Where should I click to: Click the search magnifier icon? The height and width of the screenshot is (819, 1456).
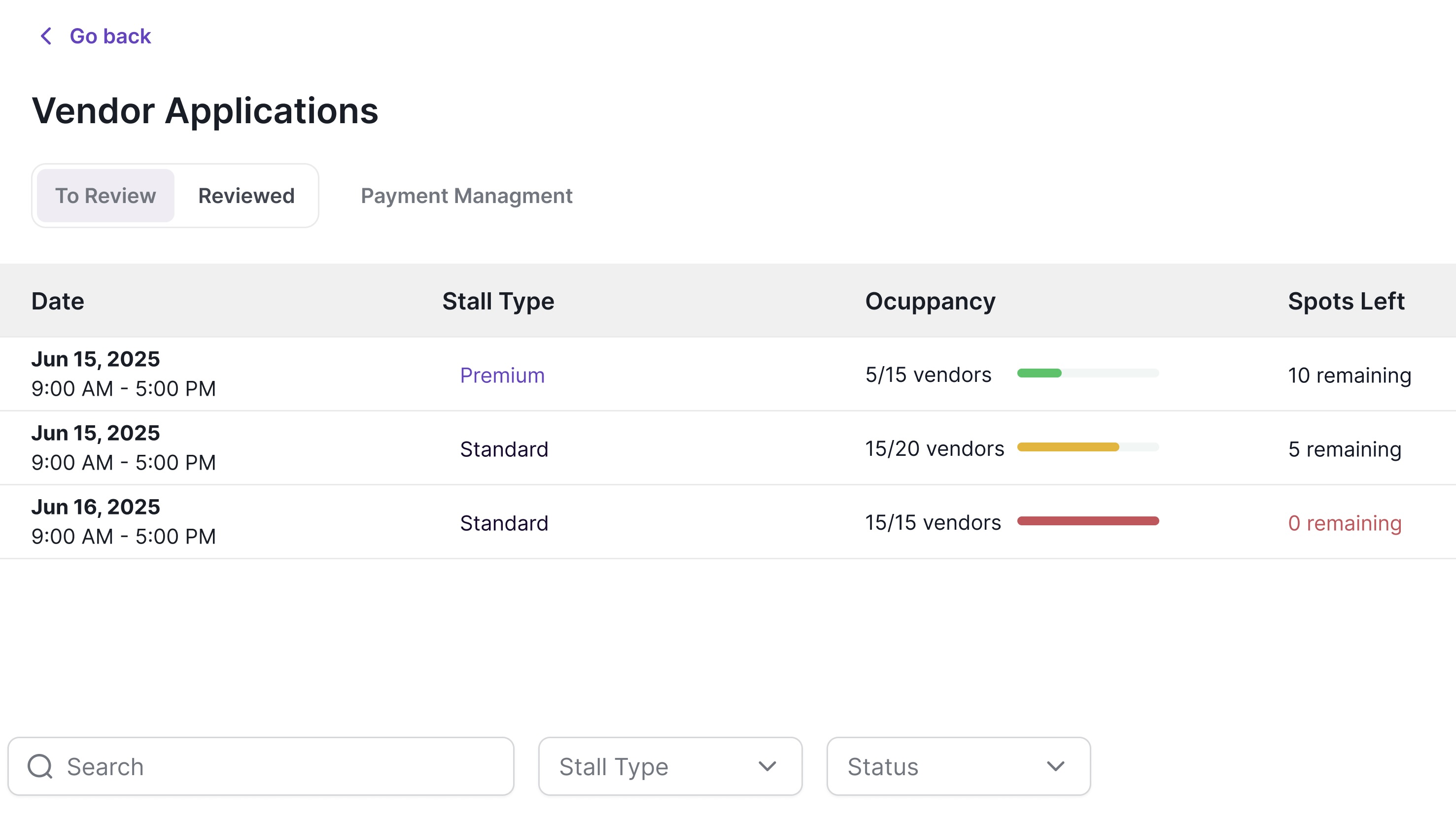point(40,766)
